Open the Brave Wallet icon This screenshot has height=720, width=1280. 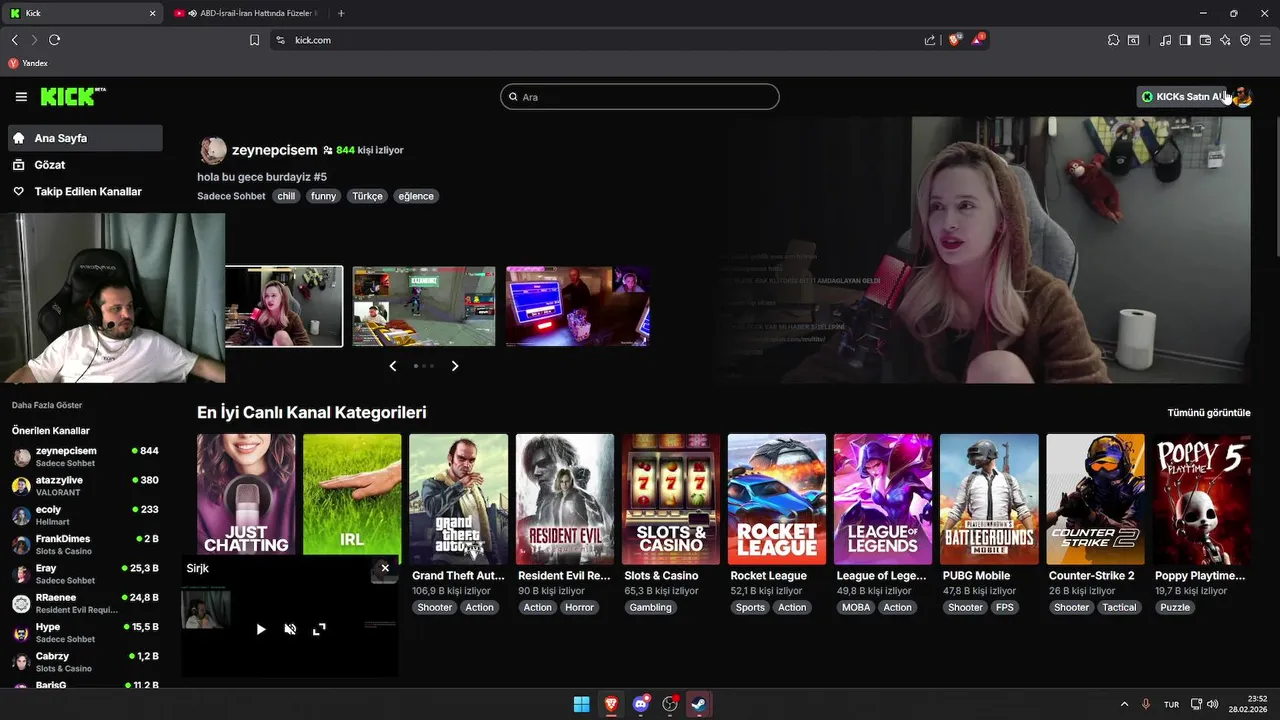[x=1205, y=40]
